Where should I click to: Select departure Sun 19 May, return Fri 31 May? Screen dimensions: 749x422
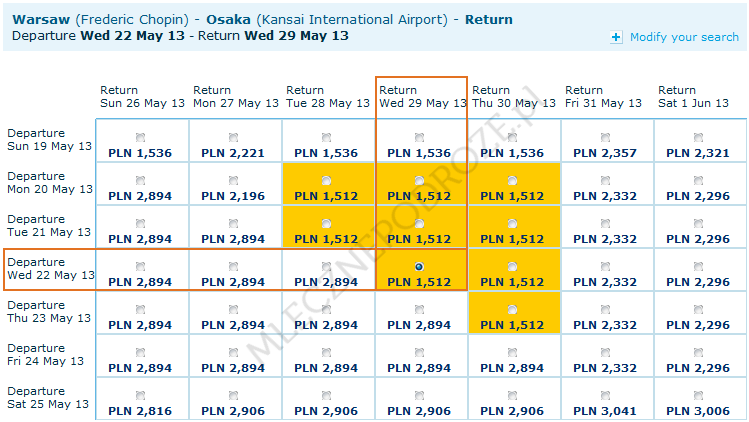[605, 137]
